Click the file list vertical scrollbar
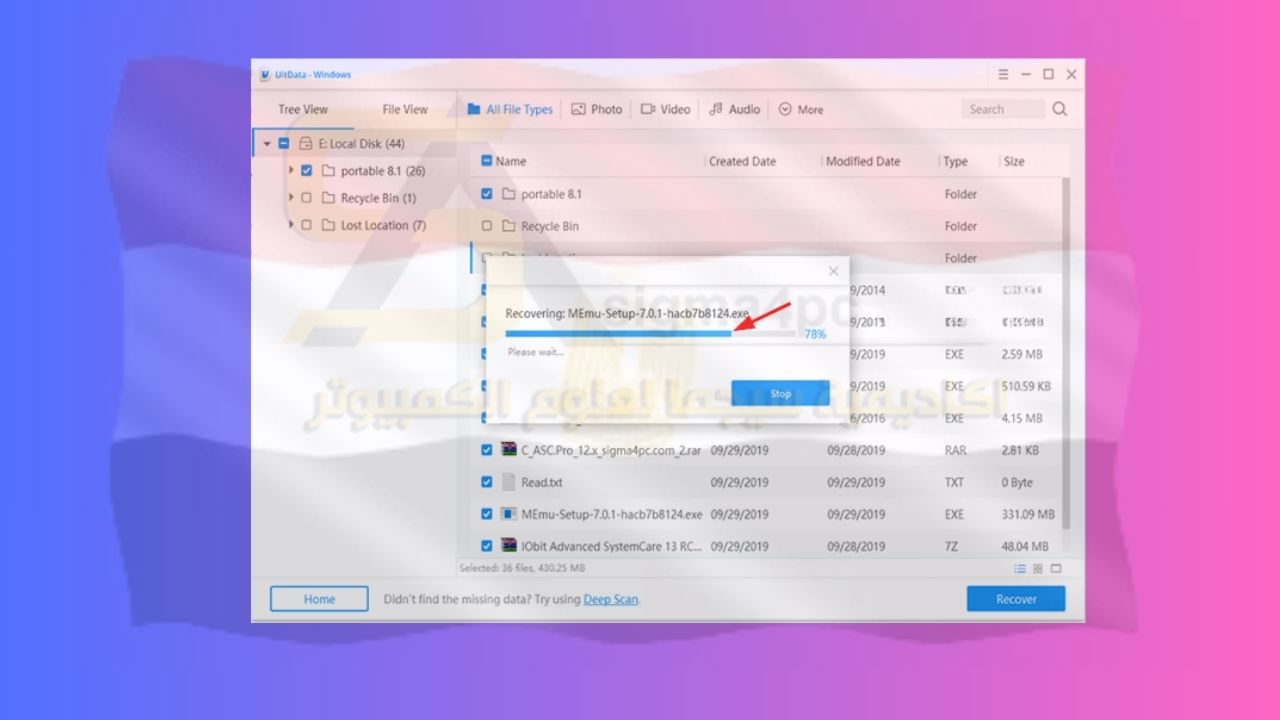Screen dimensions: 1280x720 [x=1066, y=353]
